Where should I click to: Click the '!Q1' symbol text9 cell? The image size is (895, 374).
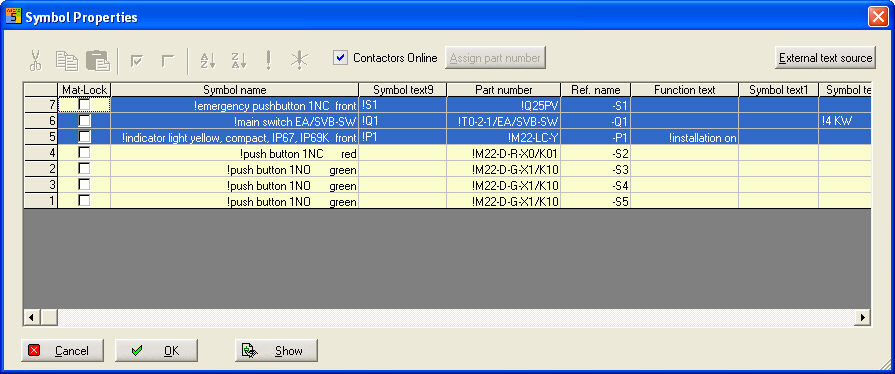point(403,121)
